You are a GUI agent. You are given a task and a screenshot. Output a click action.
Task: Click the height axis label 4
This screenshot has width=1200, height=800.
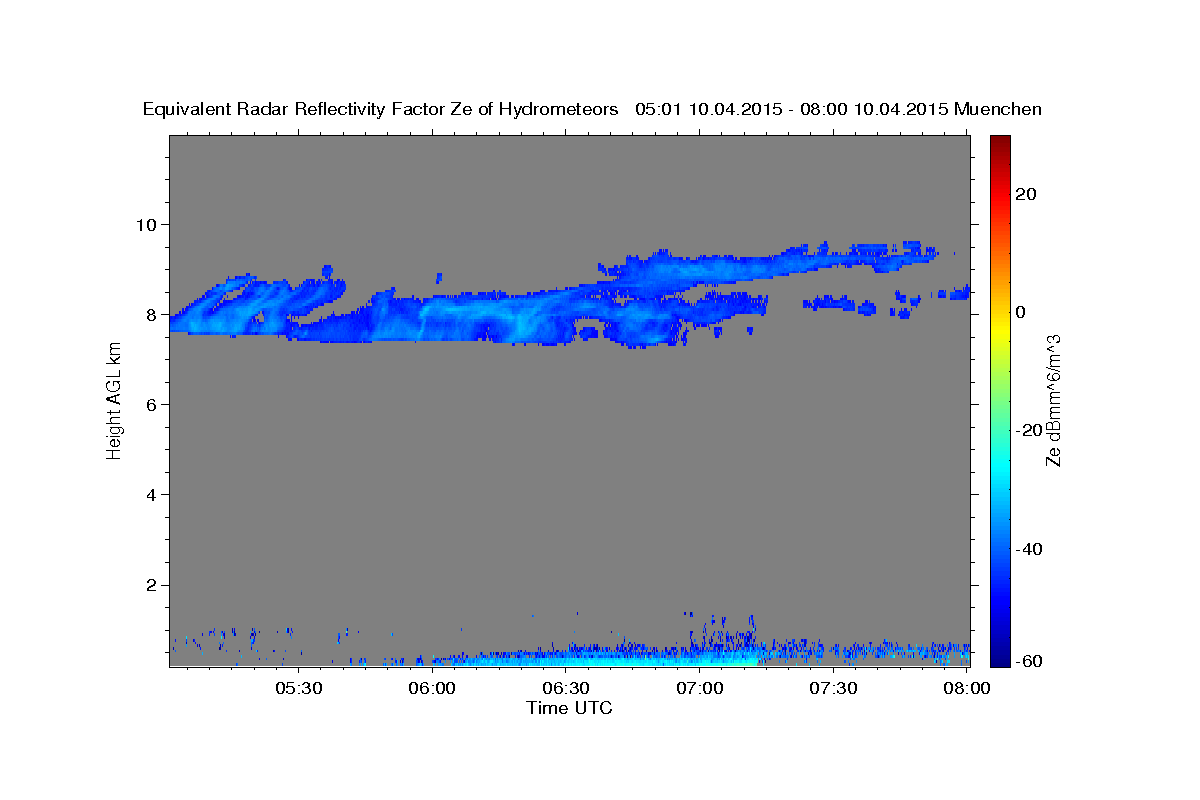click(153, 495)
